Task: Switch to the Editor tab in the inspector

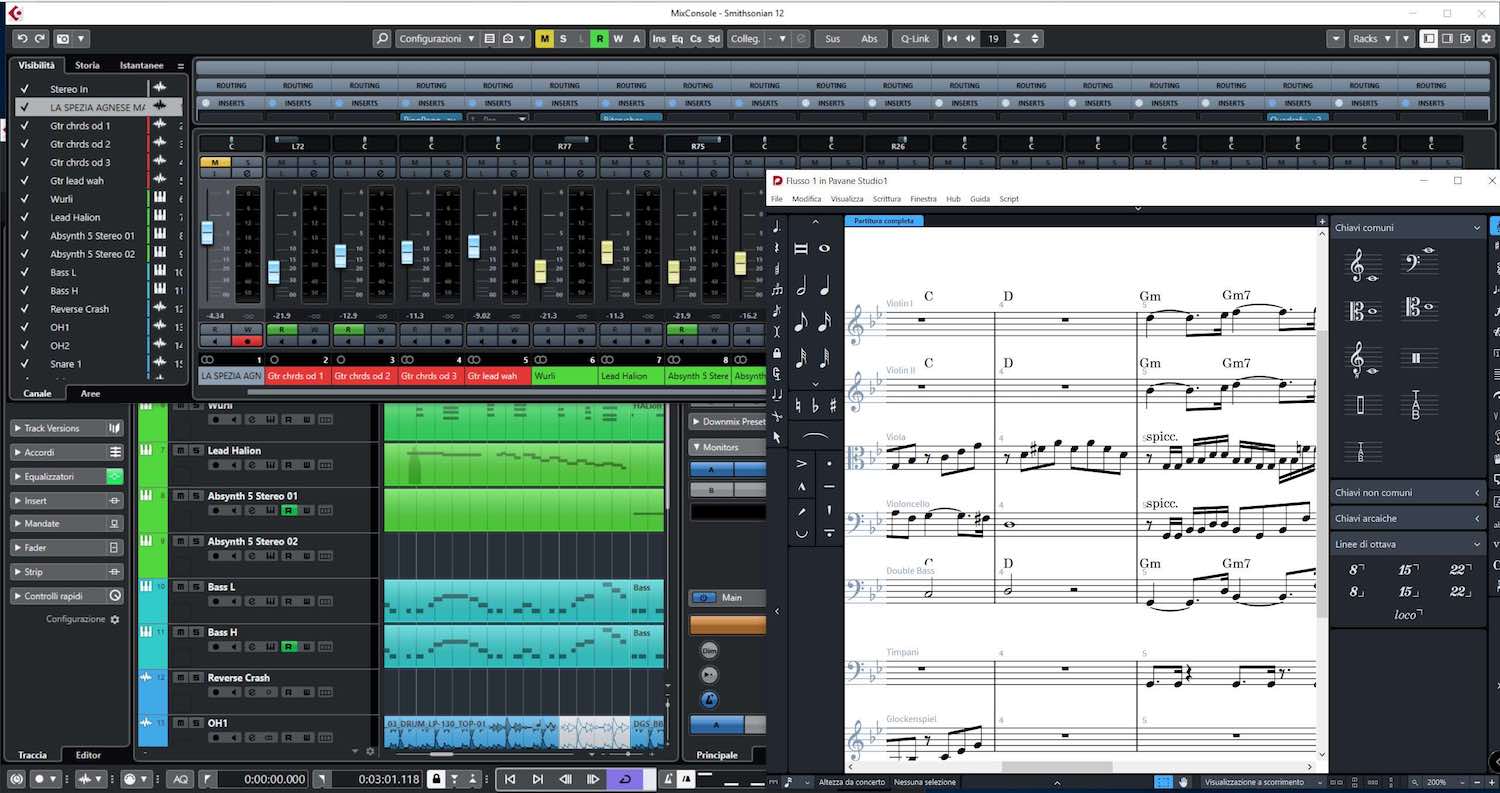Action: [89, 755]
